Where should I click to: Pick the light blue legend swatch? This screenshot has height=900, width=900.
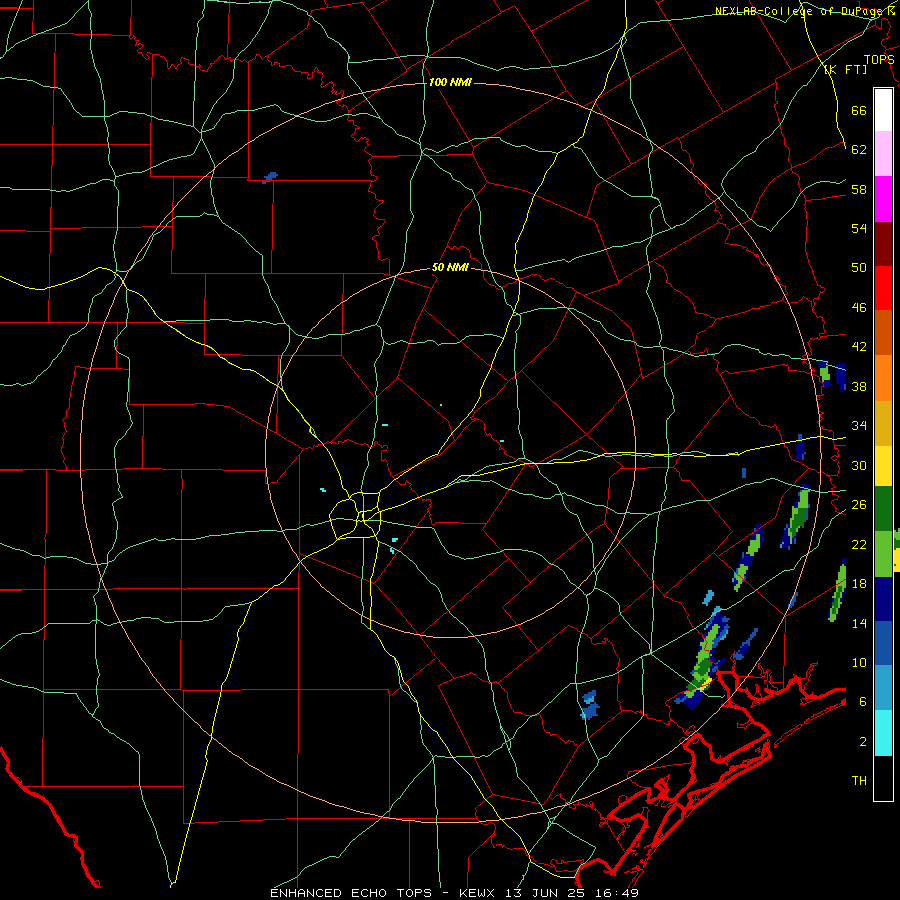pos(883,688)
